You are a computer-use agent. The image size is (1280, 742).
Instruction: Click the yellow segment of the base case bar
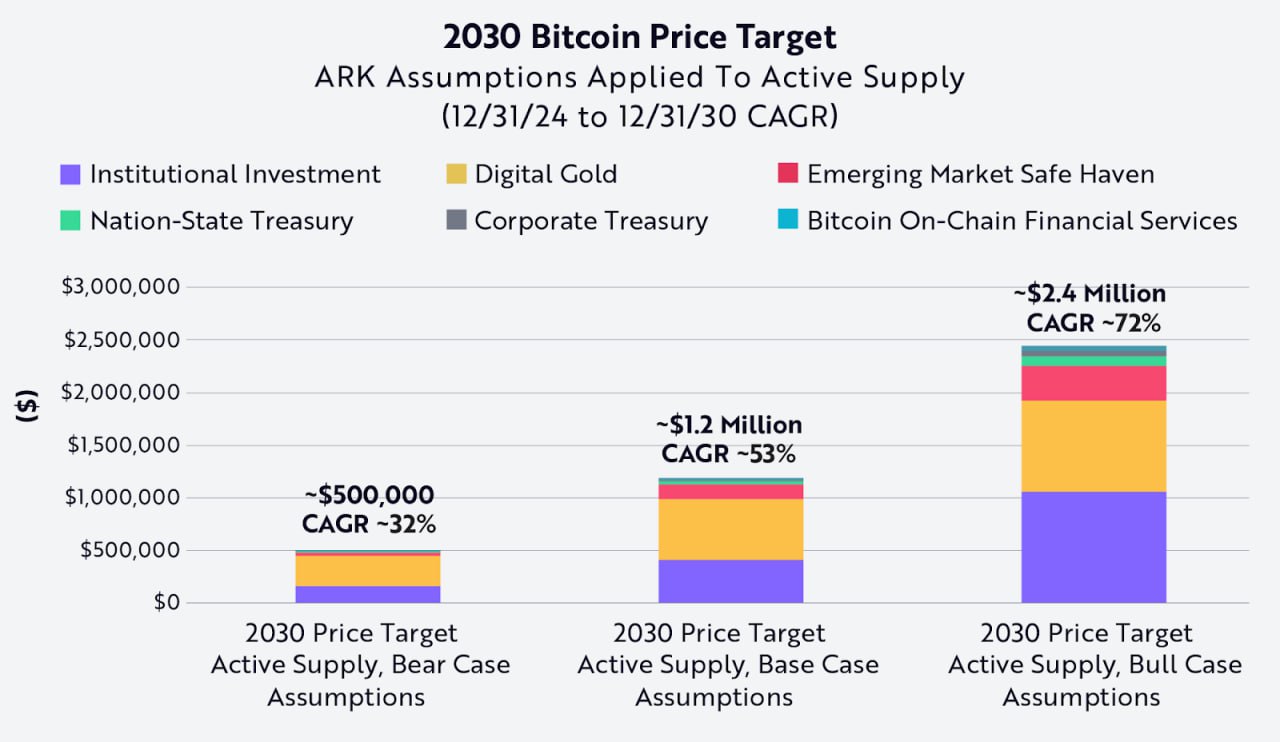click(730, 529)
